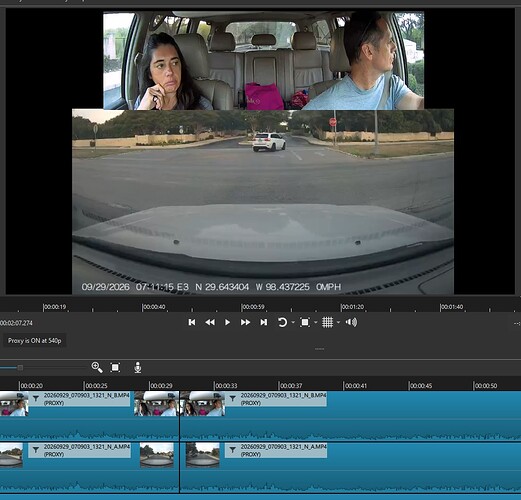Screen dimensions: 521x500
Task: Click timeline ruler at 00:00:45
Action: [421, 386]
